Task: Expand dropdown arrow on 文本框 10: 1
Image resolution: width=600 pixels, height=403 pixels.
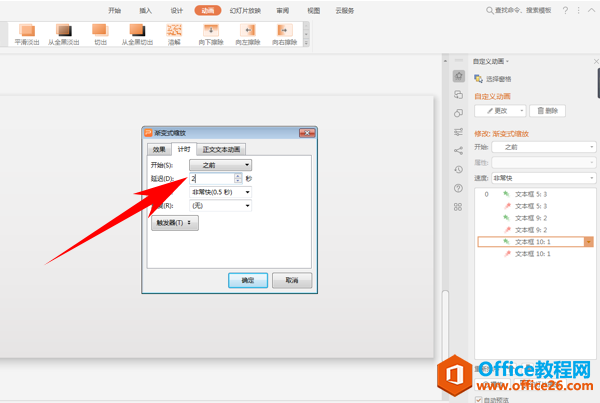Action: coord(588,241)
